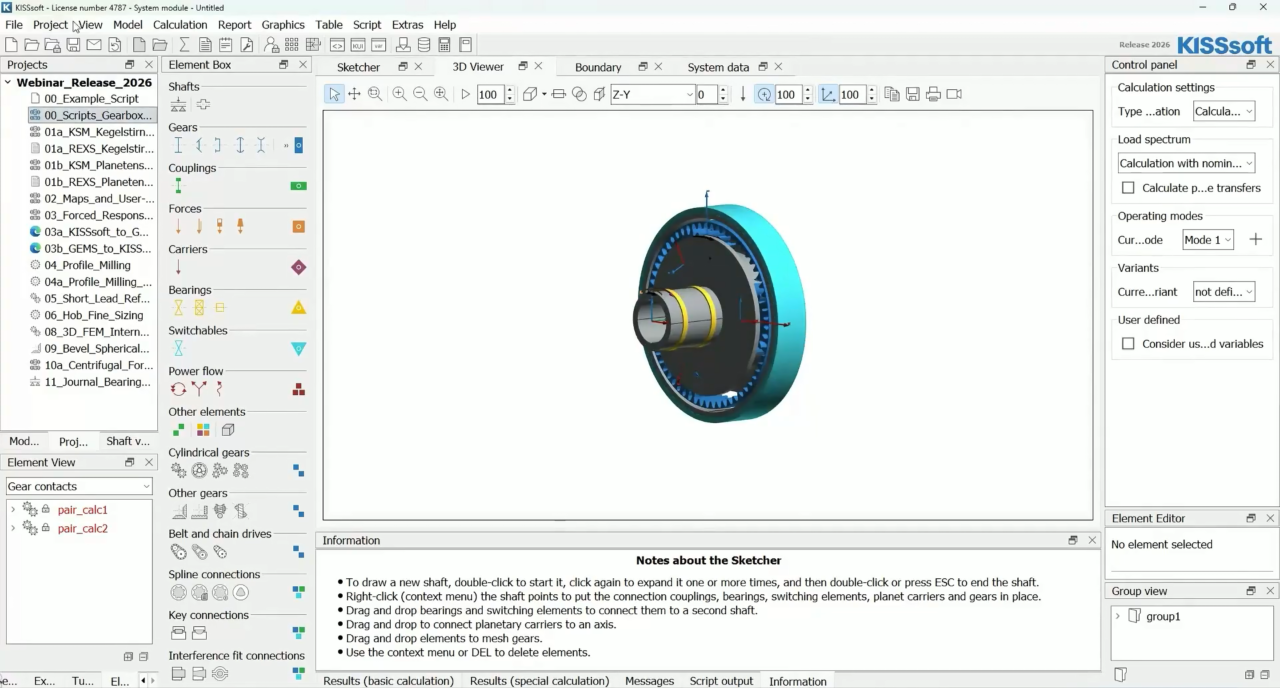Zoom in with the magnifier plus icon
The image size is (1280, 688).
tap(399, 94)
